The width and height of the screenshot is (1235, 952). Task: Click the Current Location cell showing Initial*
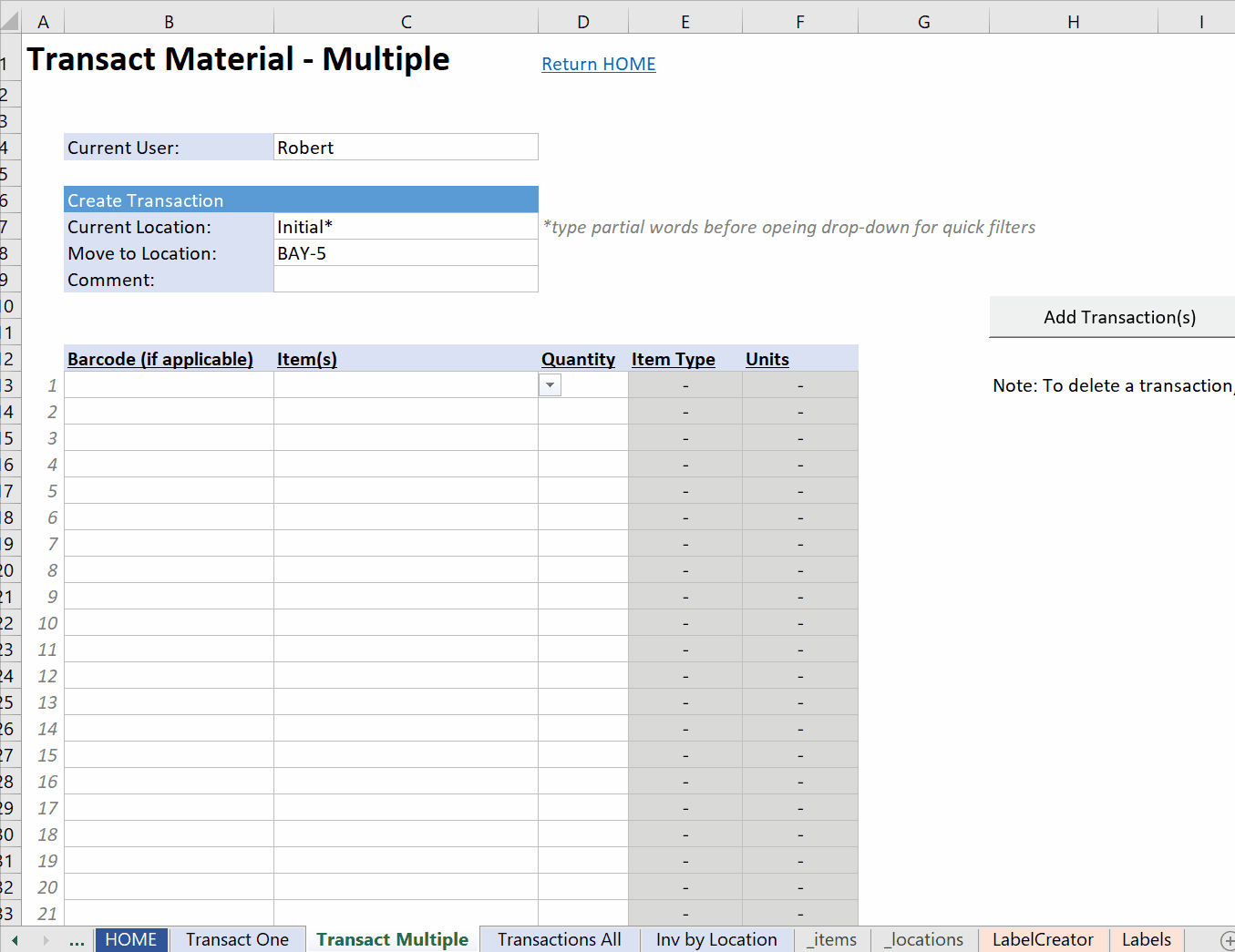pos(406,226)
